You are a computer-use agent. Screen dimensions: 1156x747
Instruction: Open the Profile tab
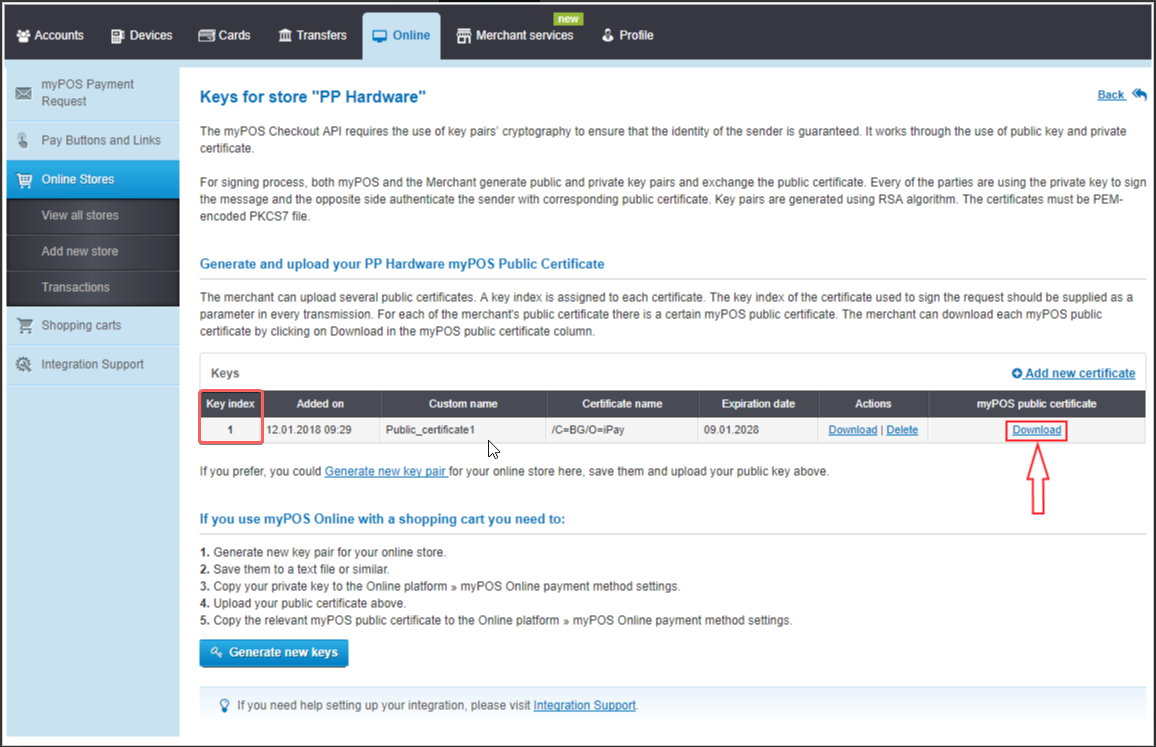point(627,35)
